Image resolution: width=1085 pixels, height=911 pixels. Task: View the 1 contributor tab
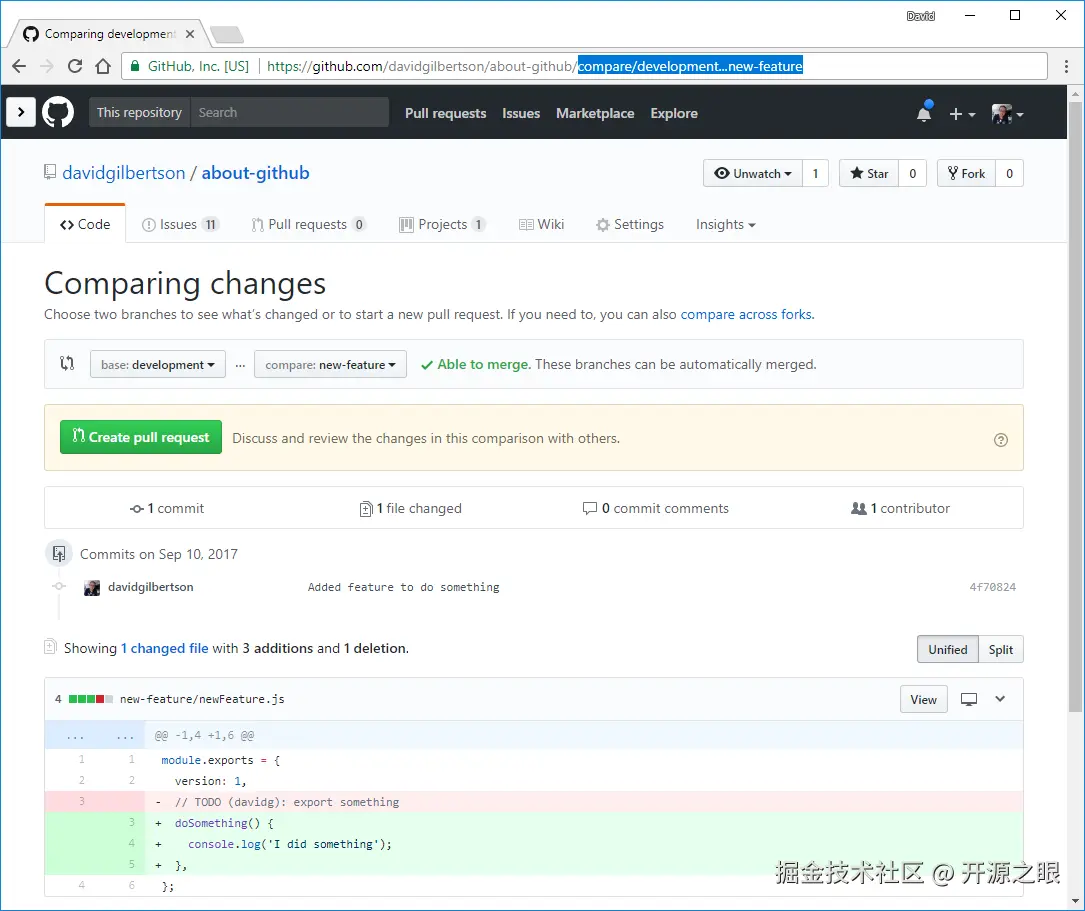click(900, 508)
